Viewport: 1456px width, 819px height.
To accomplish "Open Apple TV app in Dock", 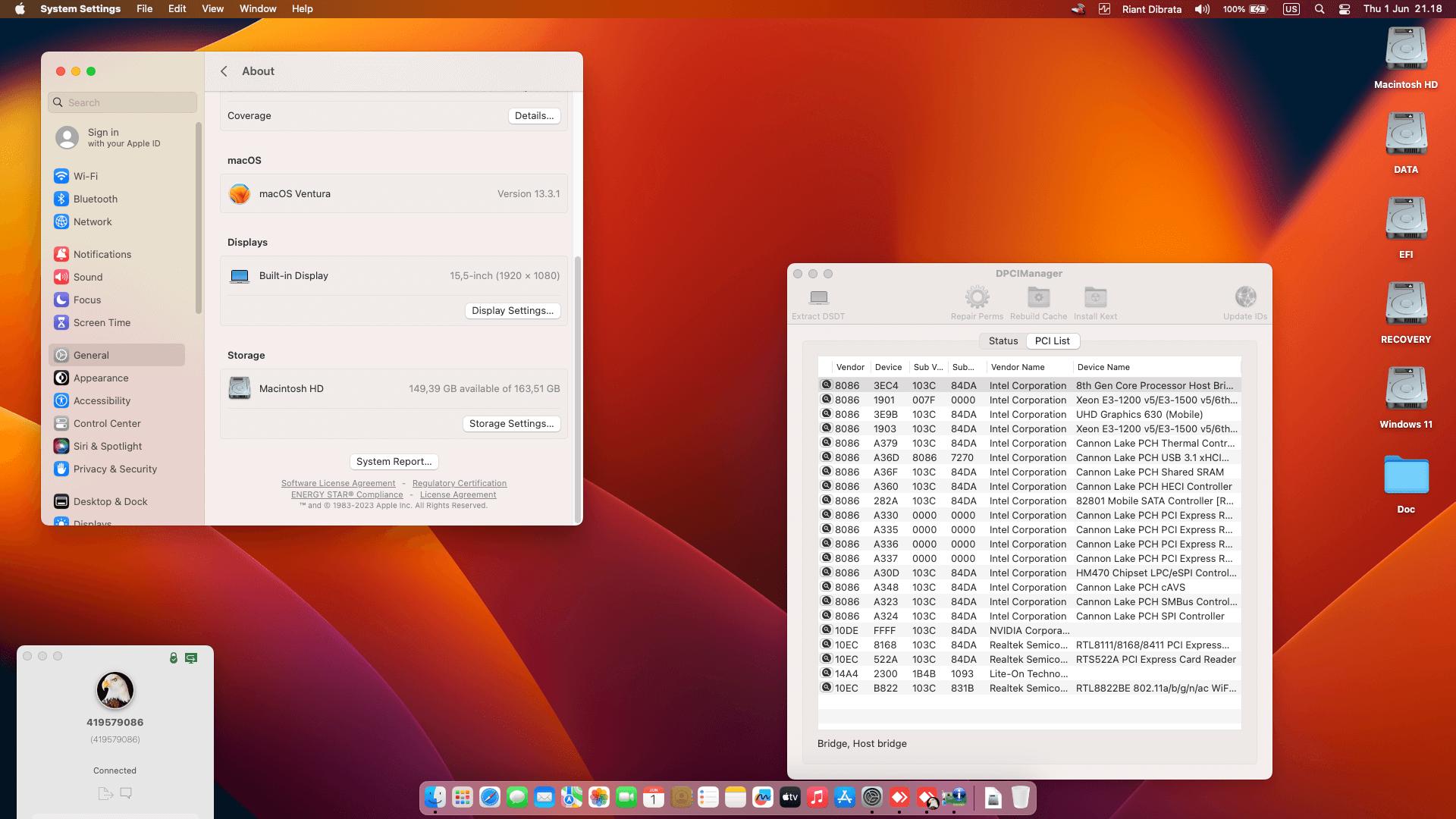I will (790, 797).
